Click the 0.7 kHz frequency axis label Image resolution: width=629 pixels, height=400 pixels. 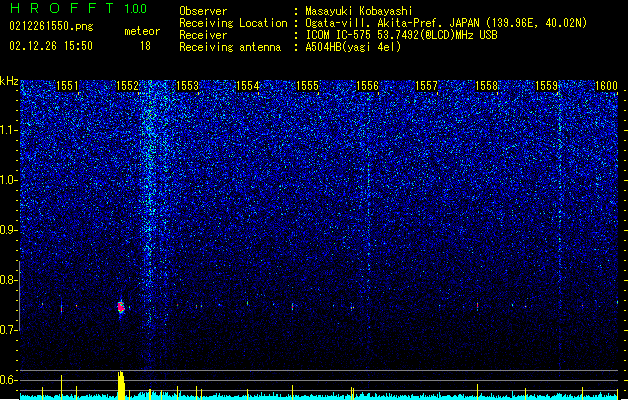[9, 330]
